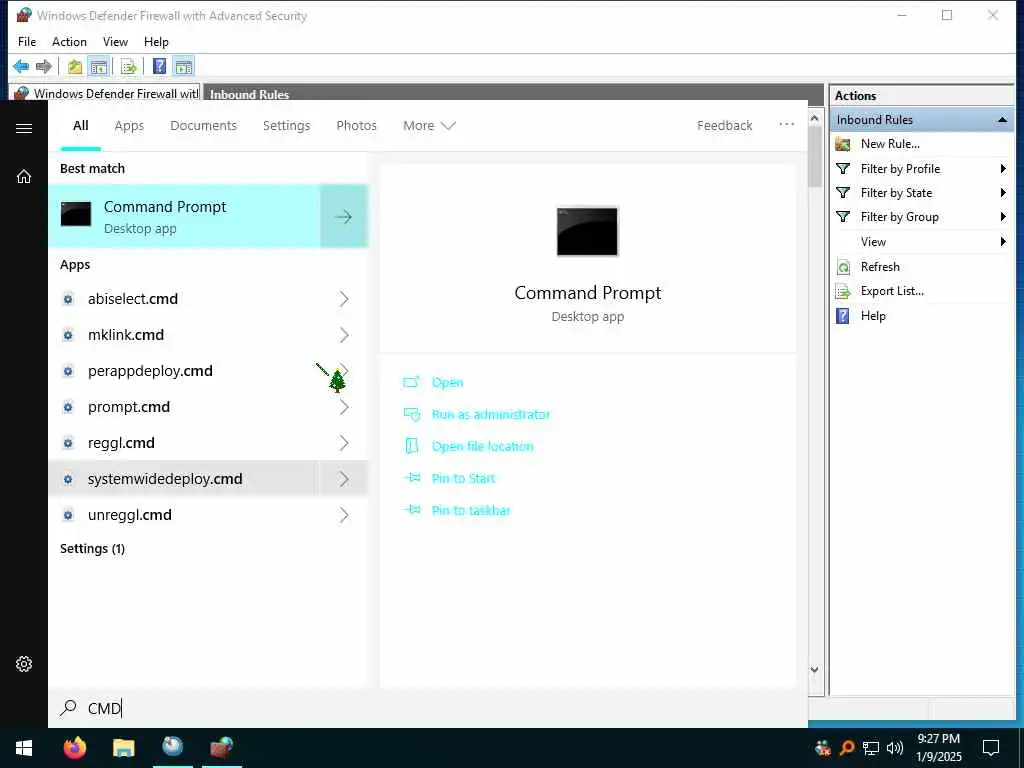Click the New Rule icon in the Actions pane
1024x768 pixels.
point(843,144)
